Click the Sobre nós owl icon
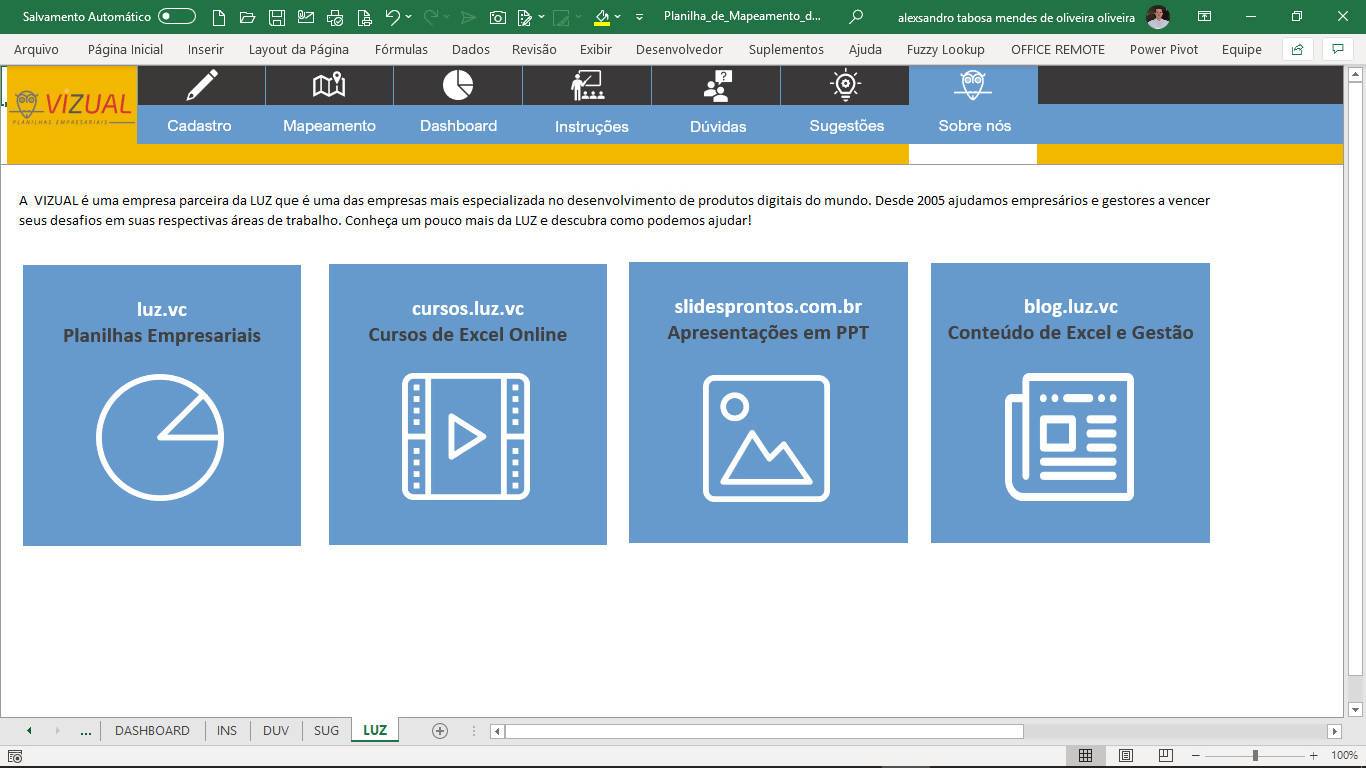1366x768 pixels. 973,85
